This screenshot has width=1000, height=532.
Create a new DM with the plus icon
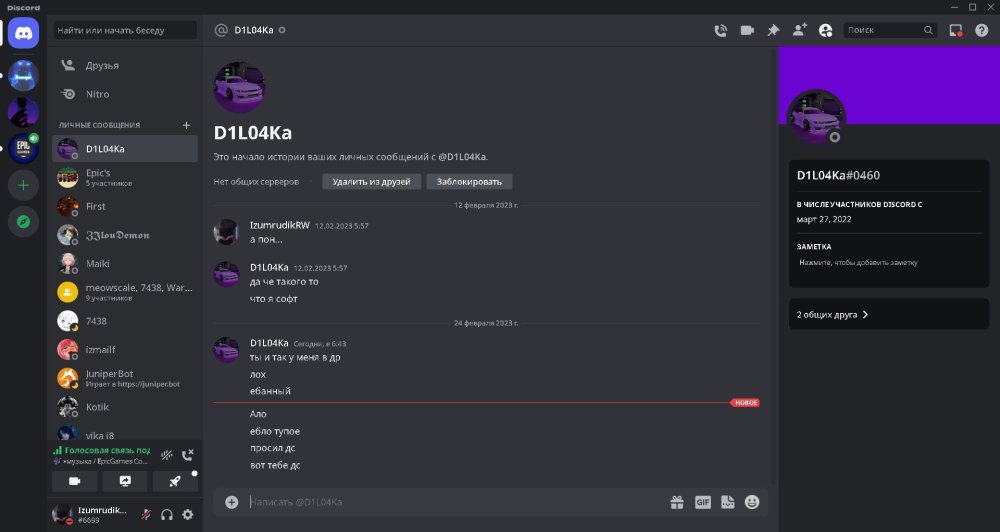click(186, 125)
